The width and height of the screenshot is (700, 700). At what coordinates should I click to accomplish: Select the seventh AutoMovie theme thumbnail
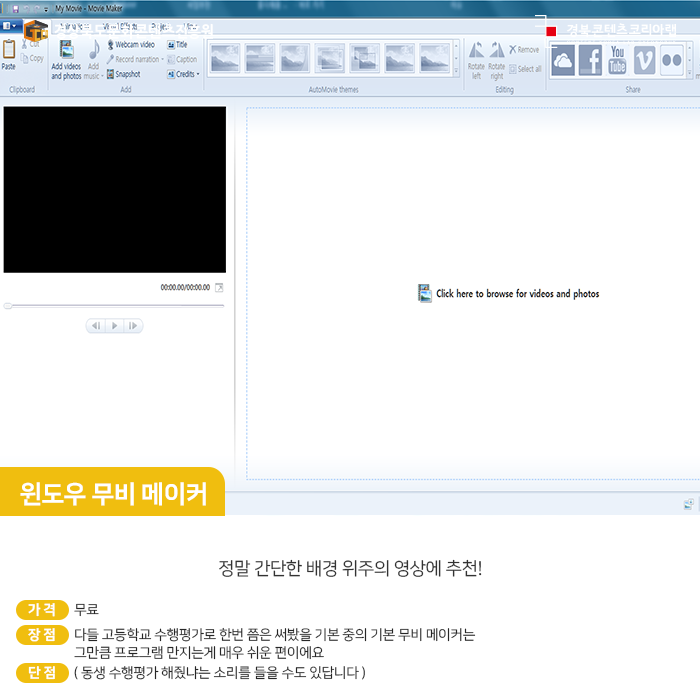pyautogui.click(x=434, y=58)
